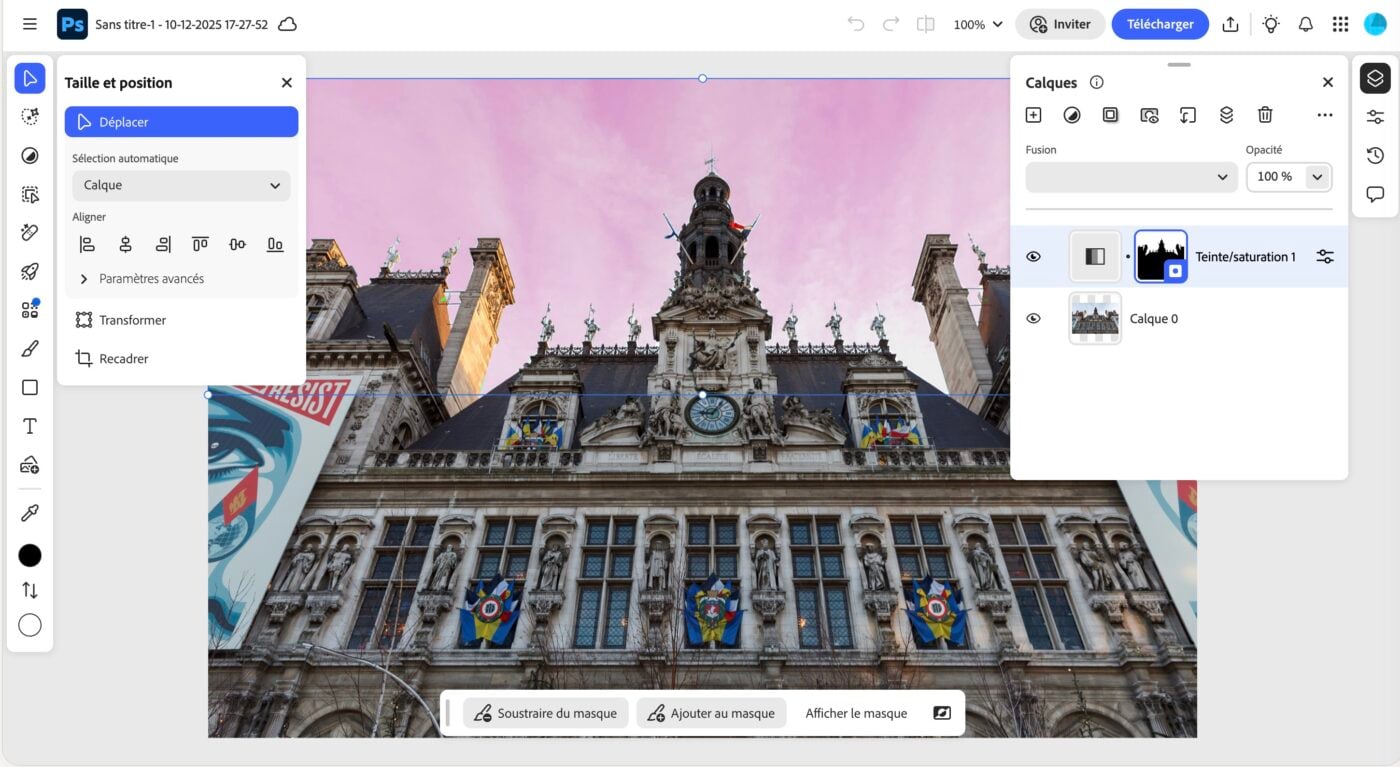Expand Paramètres avancés section
Image resolution: width=1400 pixels, height=767 pixels.
84,279
